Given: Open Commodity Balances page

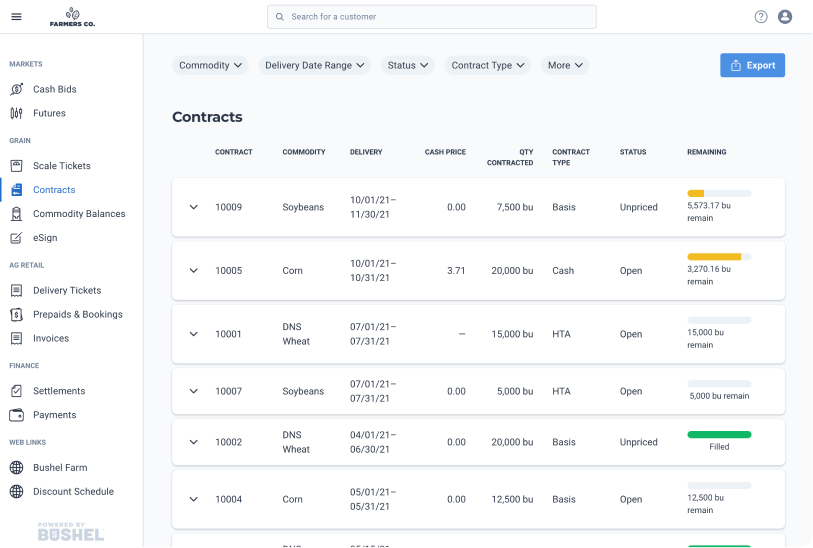Looking at the screenshot, I should pos(79,214).
